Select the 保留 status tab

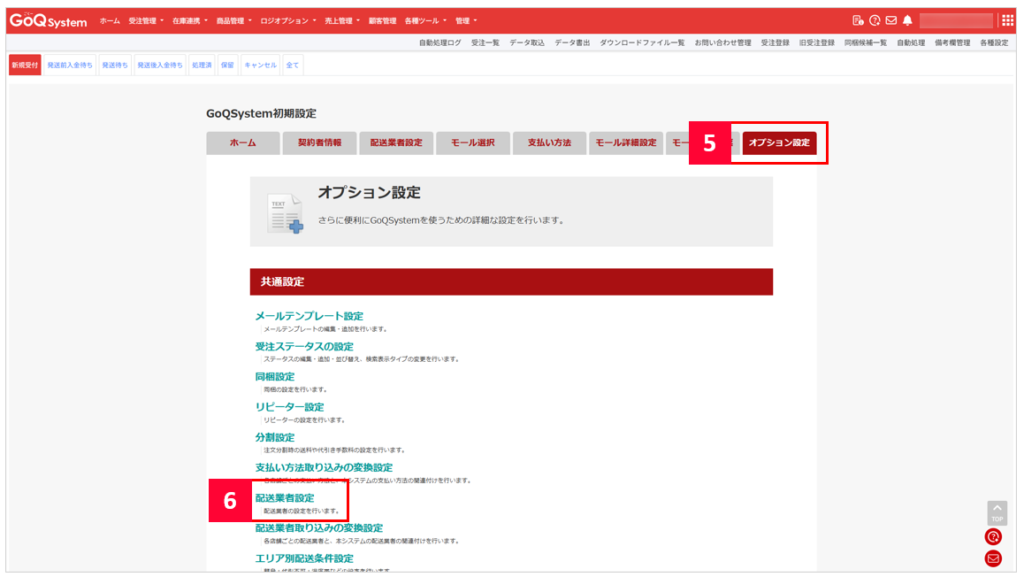point(227,65)
